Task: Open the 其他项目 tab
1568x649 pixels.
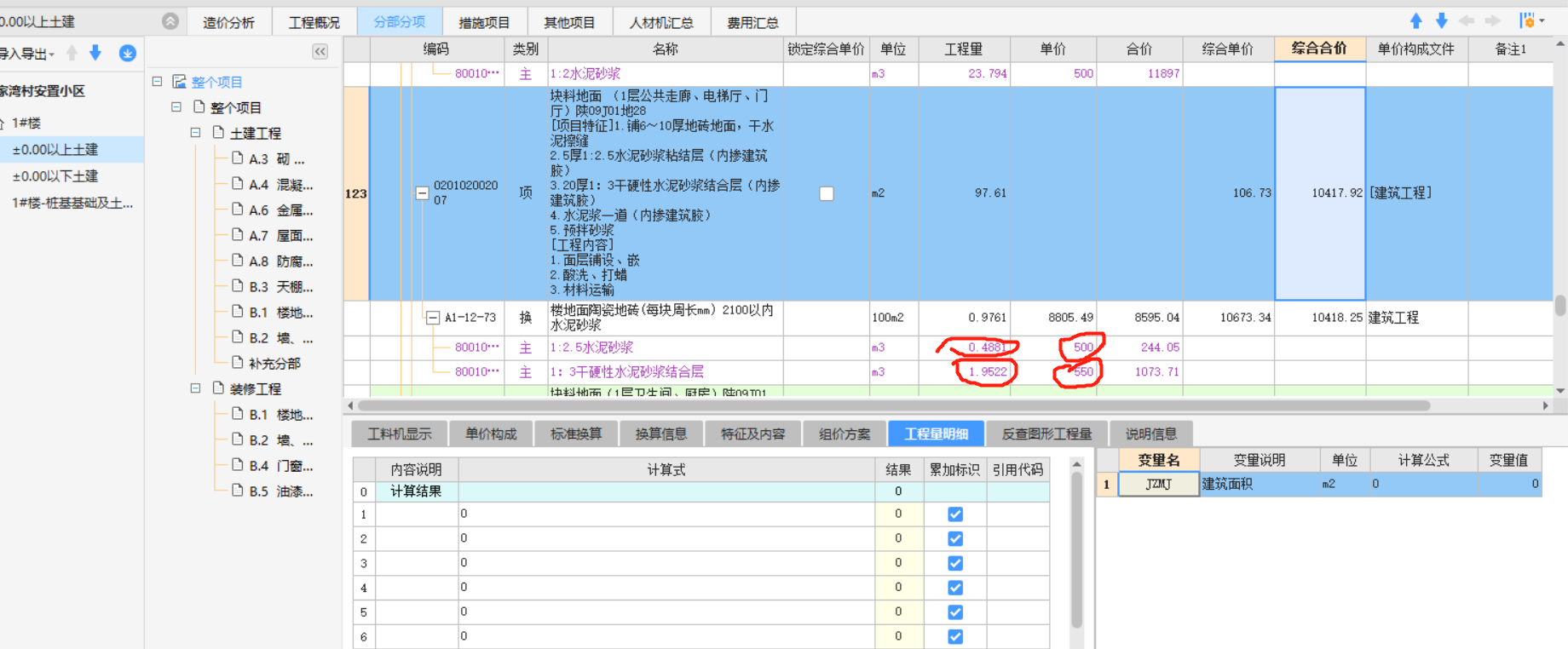Action: click(x=569, y=22)
